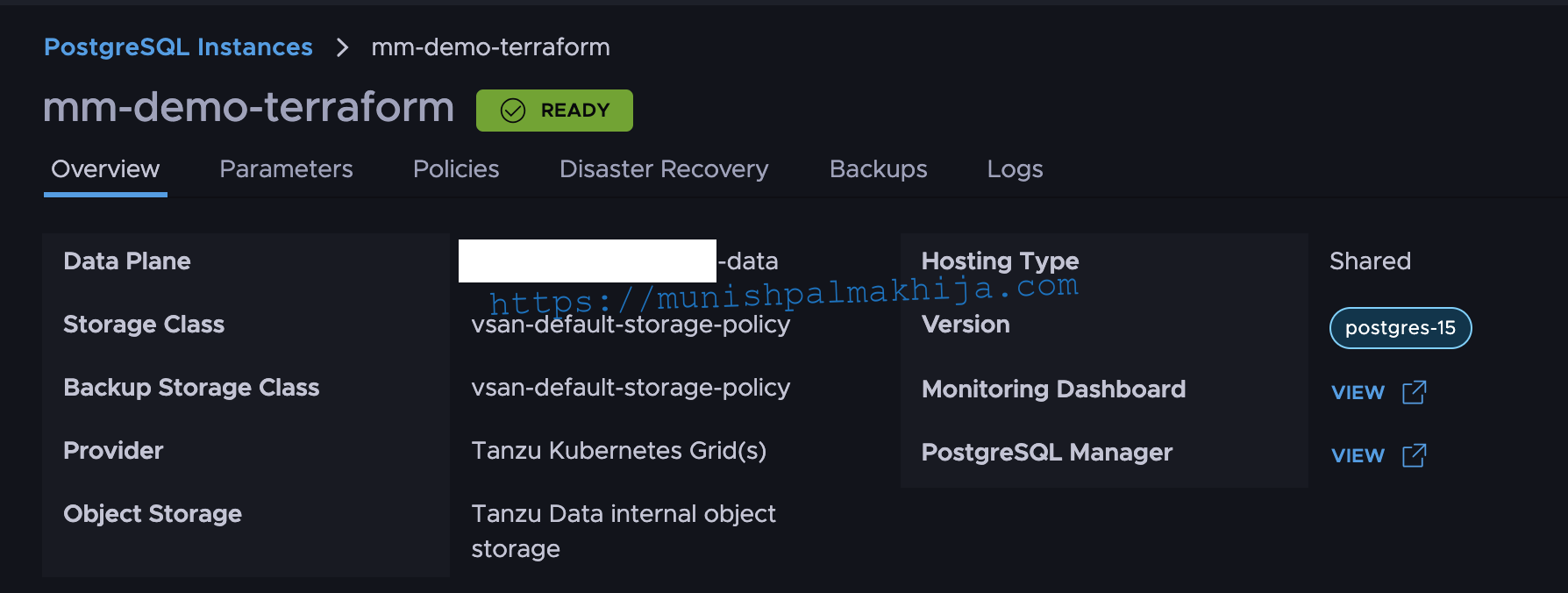
Task: Open PostgreSQL Manager VIEW link
Action: click(1358, 456)
